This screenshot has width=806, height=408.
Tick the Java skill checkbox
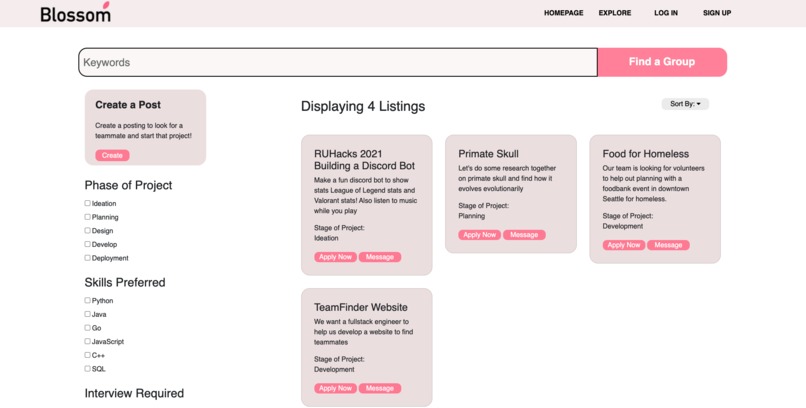(87, 313)
